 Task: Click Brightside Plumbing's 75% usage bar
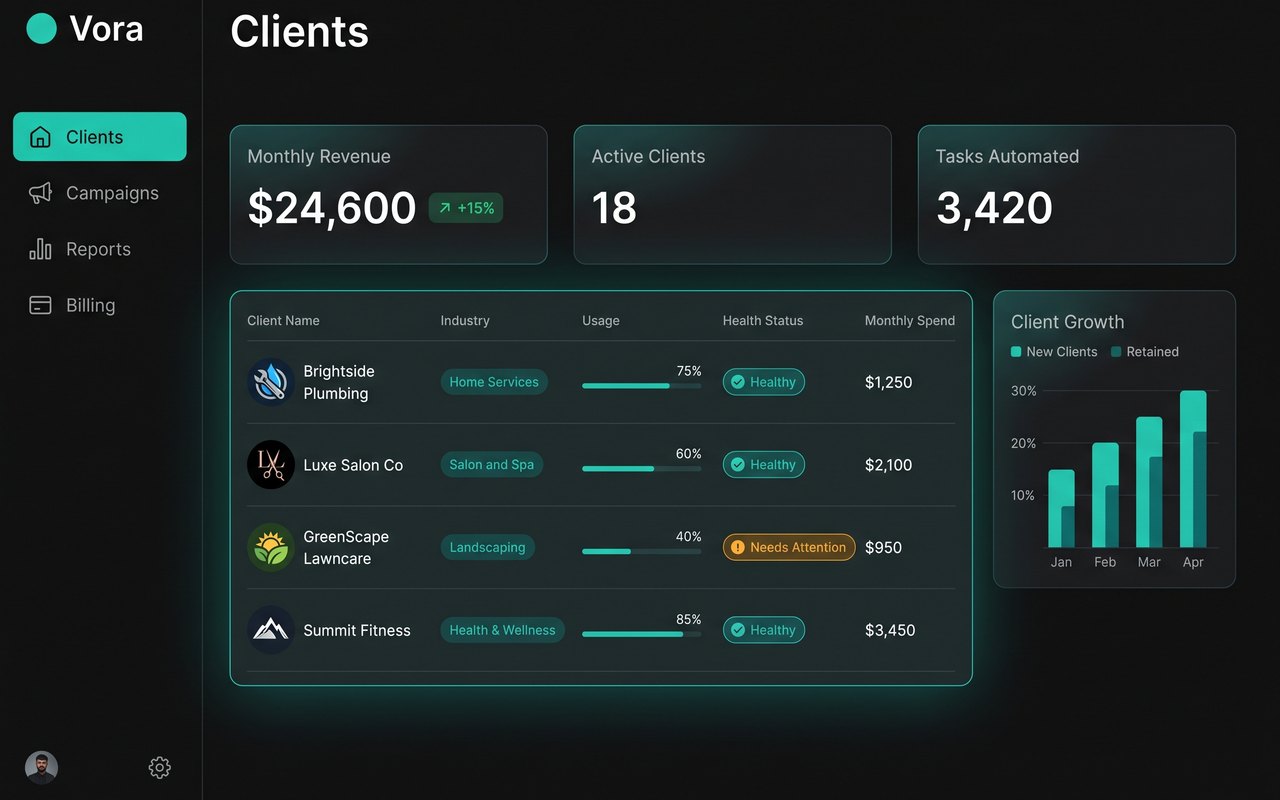(x=641, y=385)
